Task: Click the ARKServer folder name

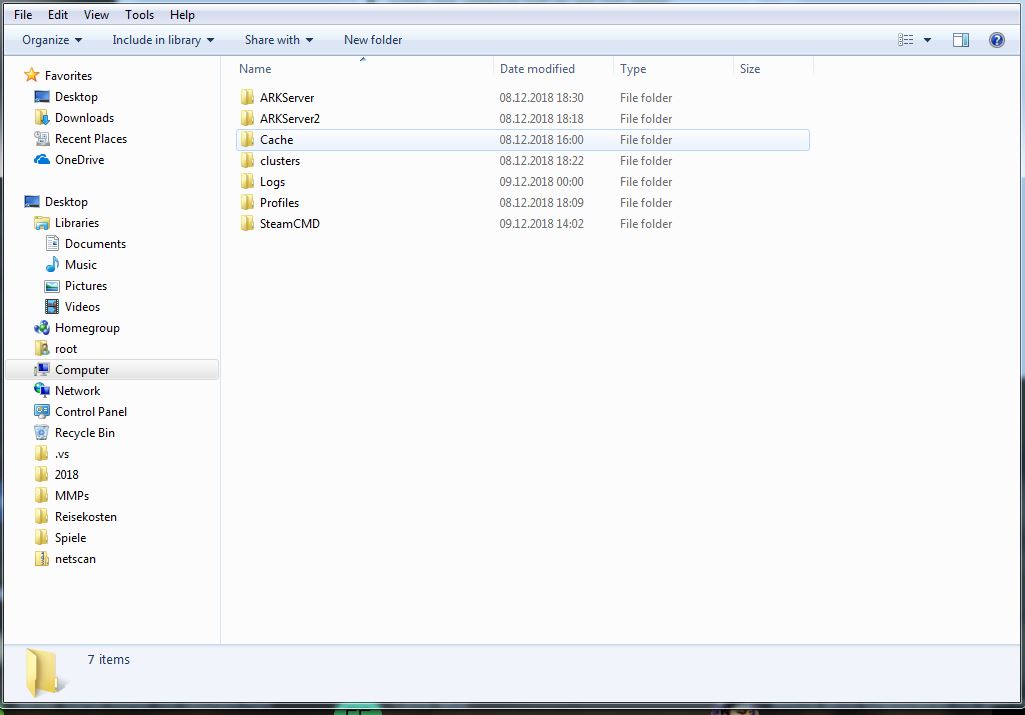Action: click(287, 97)
